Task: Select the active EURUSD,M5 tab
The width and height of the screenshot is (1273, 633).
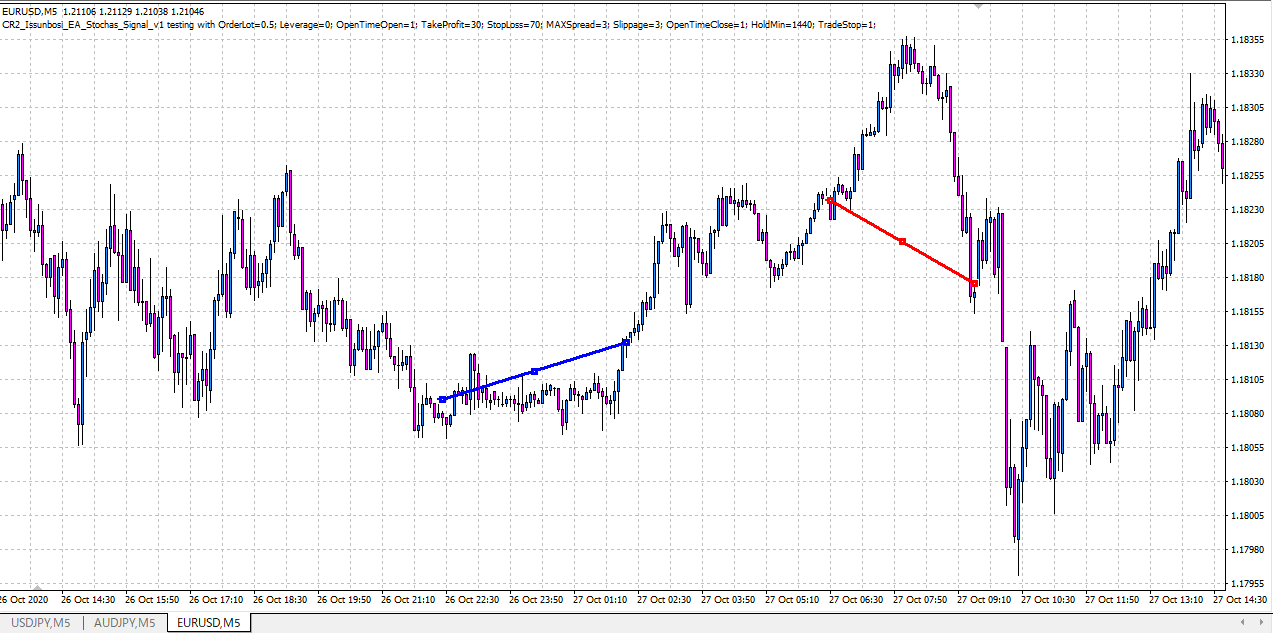Action: point(208,621)
